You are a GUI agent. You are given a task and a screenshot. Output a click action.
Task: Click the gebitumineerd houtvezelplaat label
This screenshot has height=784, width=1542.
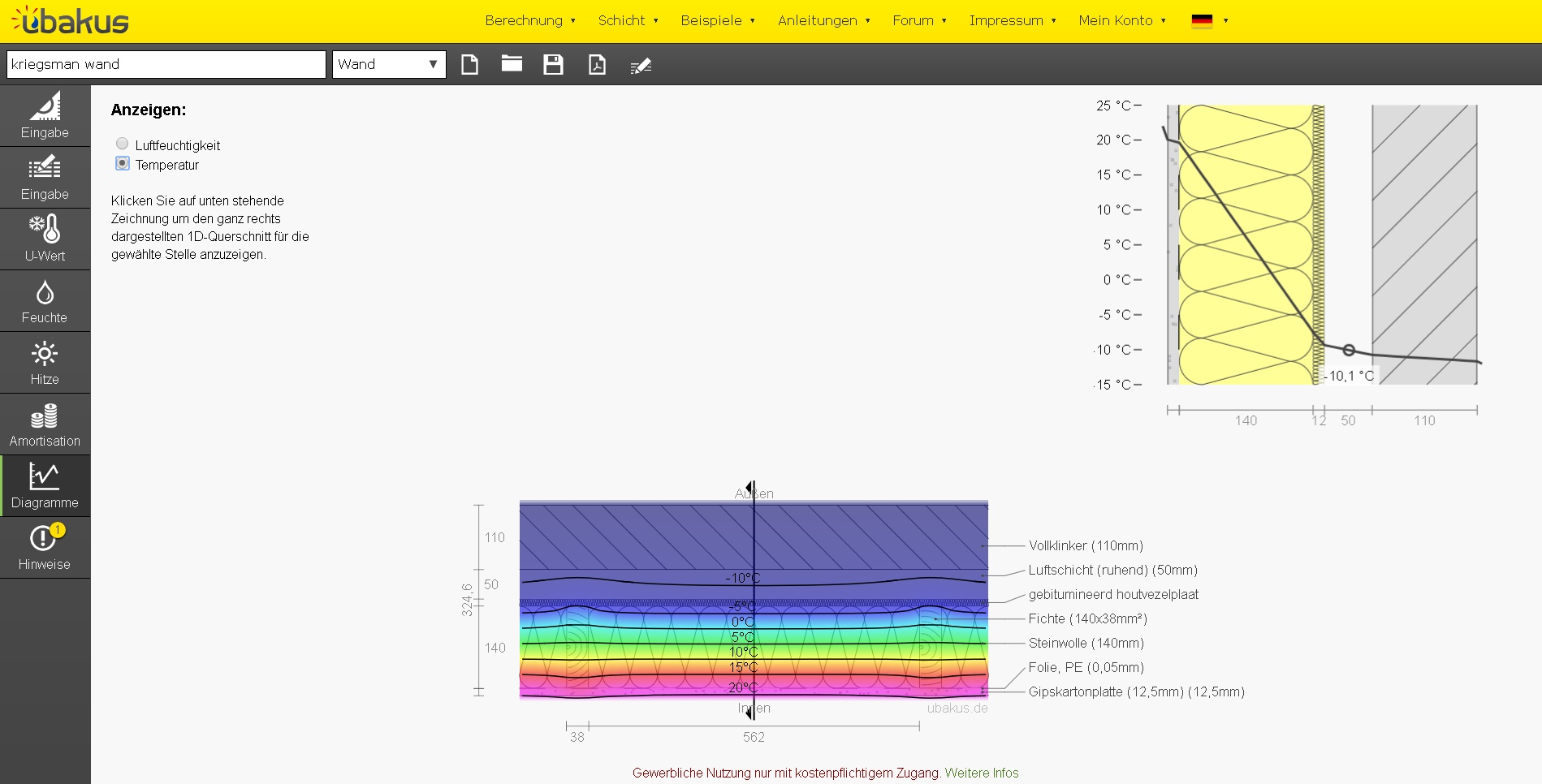pyautogui.click(x=1113, y=594)
